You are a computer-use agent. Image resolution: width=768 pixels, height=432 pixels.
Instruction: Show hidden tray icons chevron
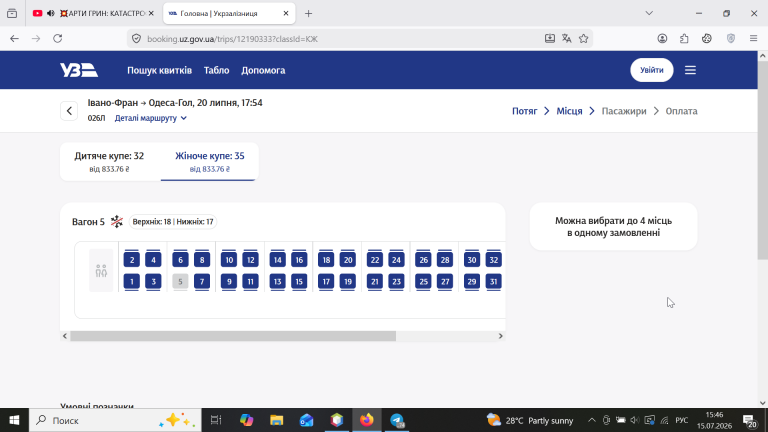[592, 420]
